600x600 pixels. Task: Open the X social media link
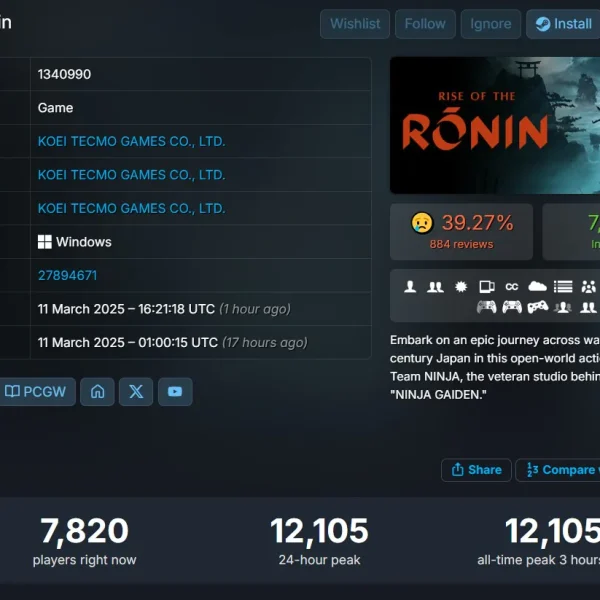click(x=136, y=391)
